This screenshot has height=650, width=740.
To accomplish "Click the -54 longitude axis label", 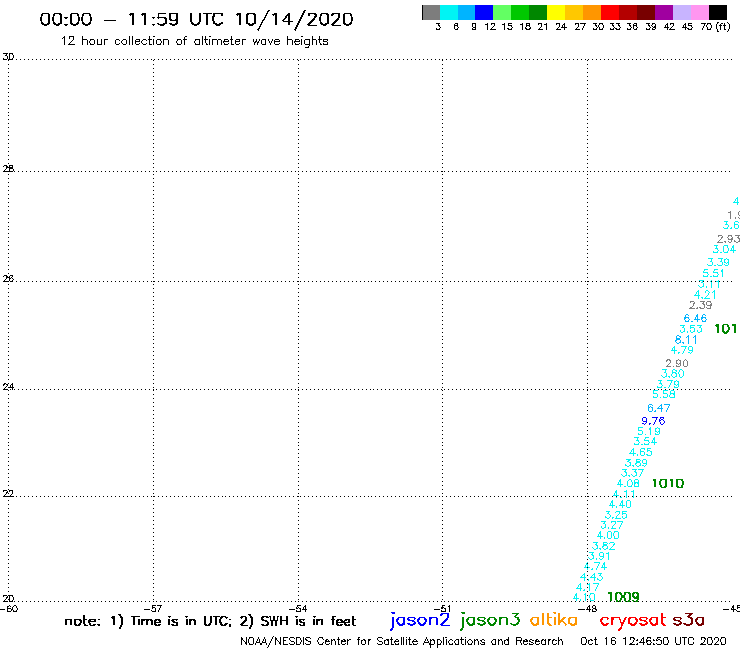I will 298,609.
